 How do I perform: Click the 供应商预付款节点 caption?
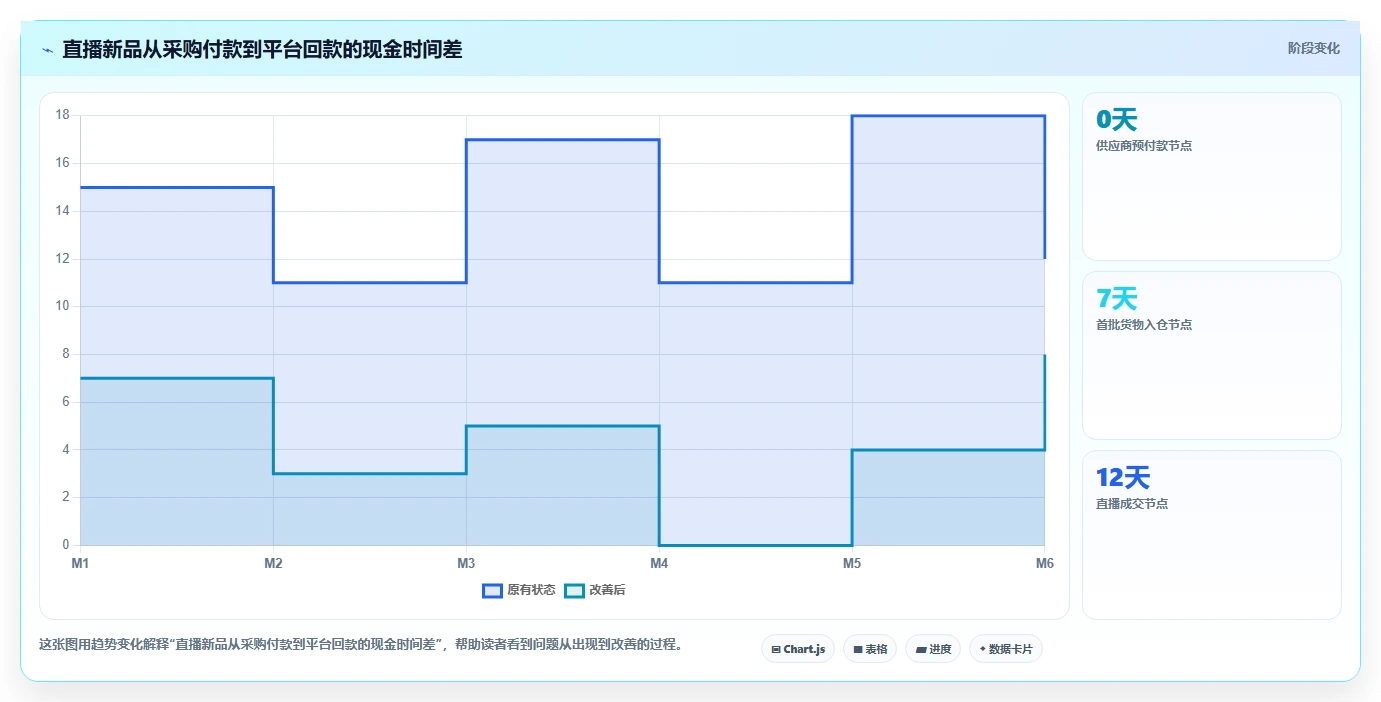[x=1144, y=146]
